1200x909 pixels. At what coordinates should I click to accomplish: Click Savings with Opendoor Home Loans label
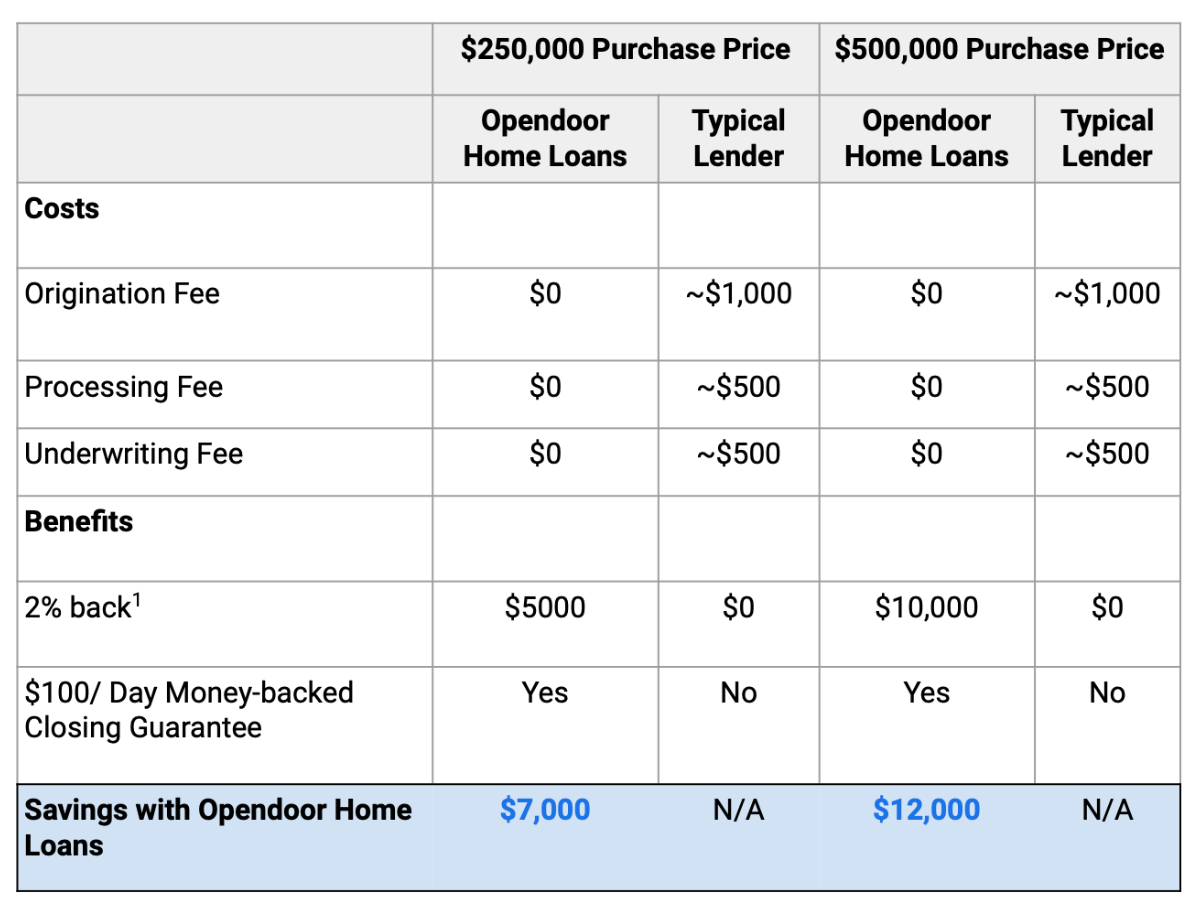pos(218,828)
